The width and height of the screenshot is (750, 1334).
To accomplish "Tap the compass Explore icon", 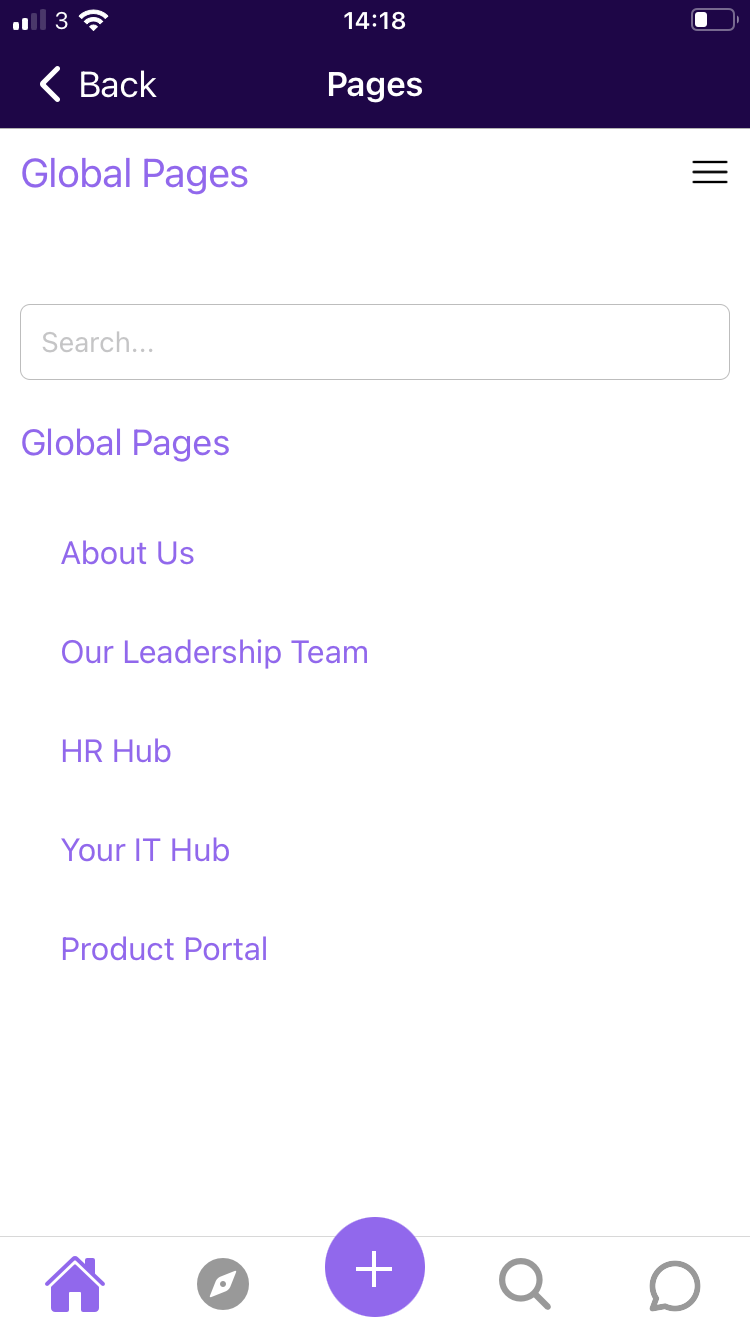I will tap(223, 1285).
